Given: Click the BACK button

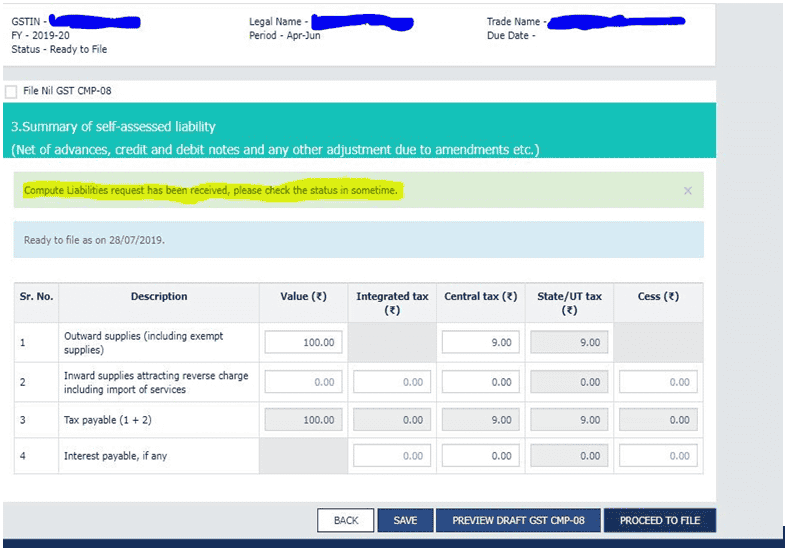Looking at the screenshot, I should pos(345,520).
